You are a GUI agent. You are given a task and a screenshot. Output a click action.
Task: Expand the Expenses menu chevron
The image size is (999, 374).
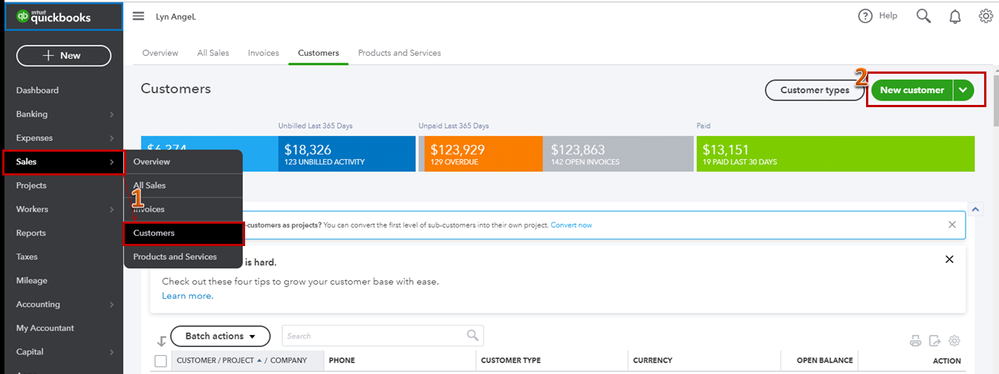click(x=111, y=138)
